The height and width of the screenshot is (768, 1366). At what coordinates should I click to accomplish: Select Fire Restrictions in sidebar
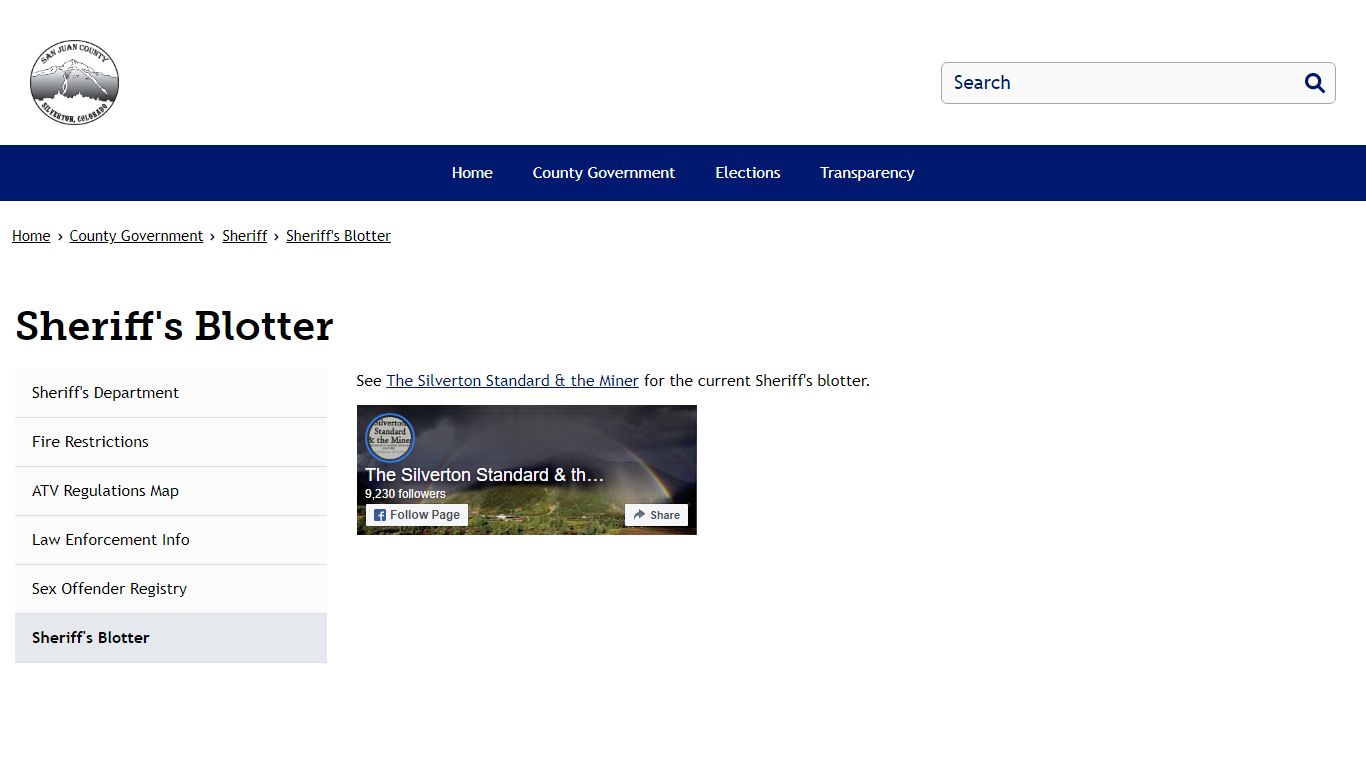pos(171,442)
